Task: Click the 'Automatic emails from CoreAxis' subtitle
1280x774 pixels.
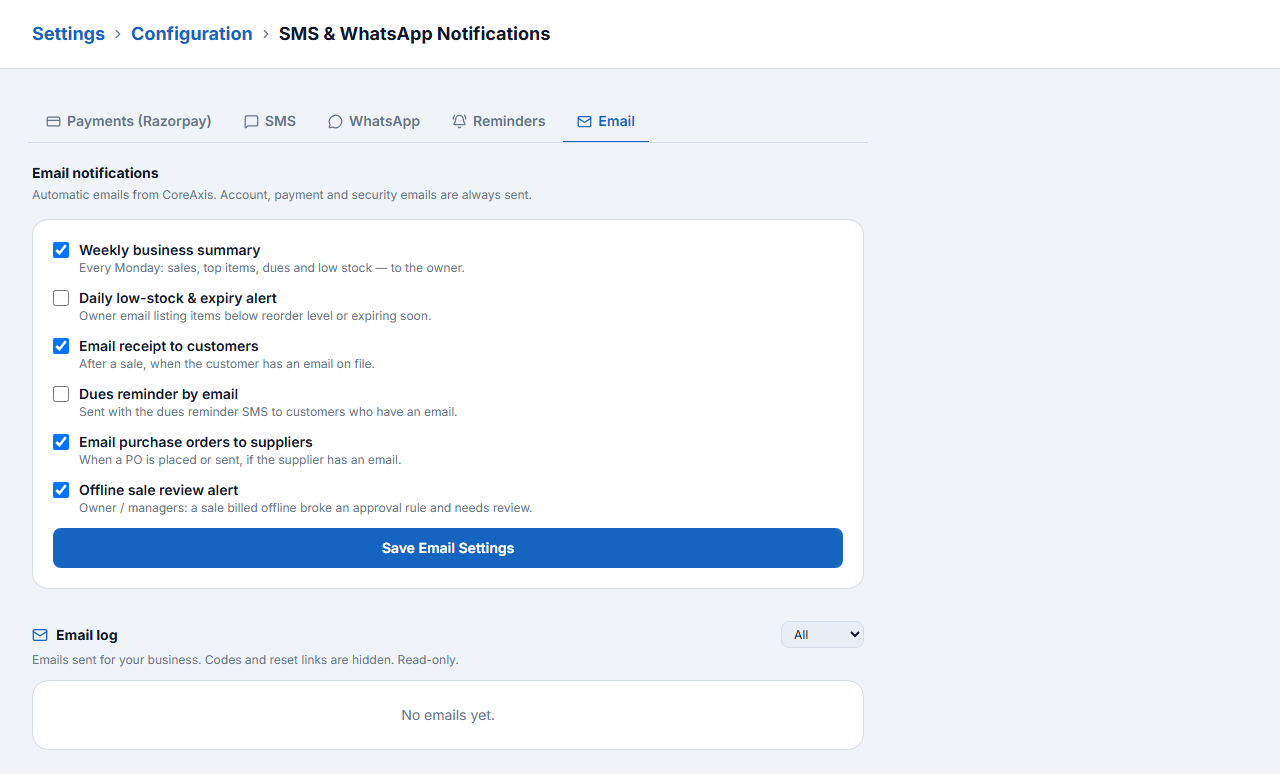Action: point(282,195)
